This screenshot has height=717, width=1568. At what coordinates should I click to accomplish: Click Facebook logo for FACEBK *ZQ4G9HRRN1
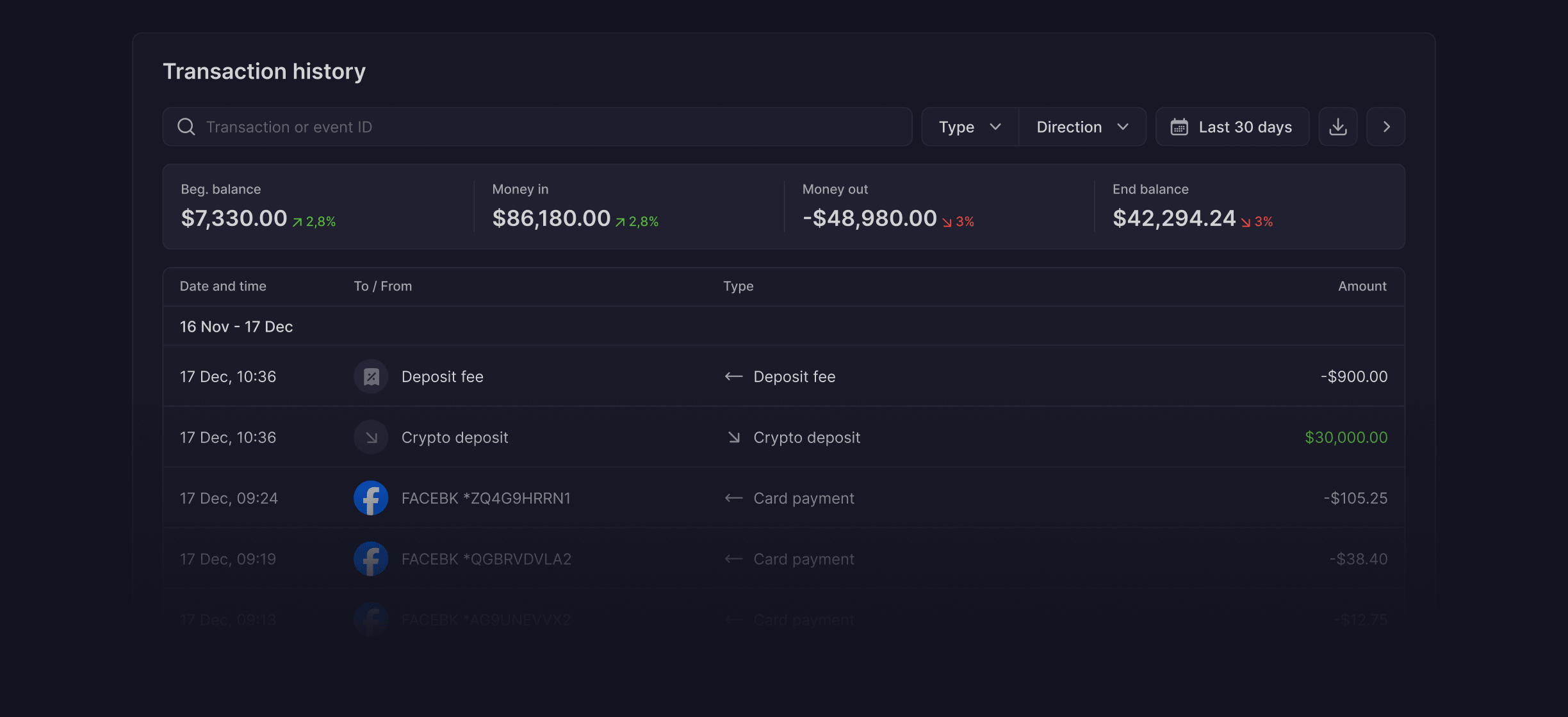coord(372,498)
